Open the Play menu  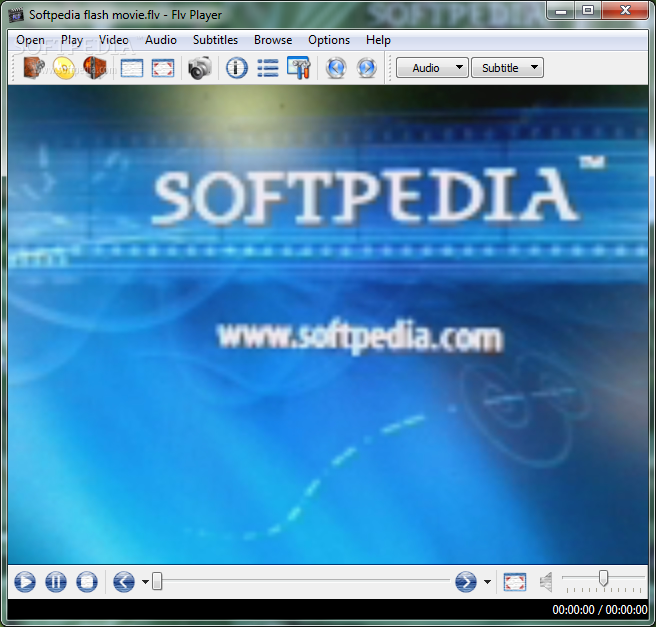click(72, 40)
